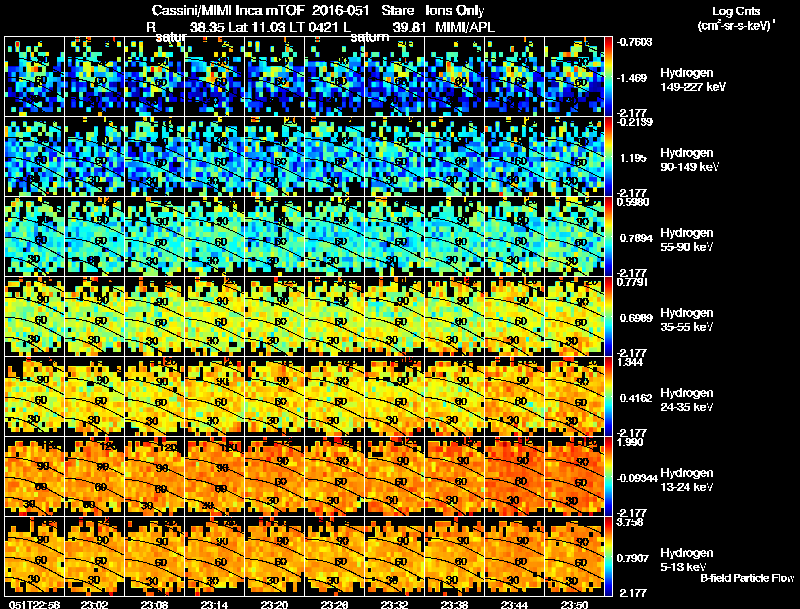Image resolution: width=800 pixels, height=609 pixels.
Task: Click the Hydrogen 13-24 keV color bar
Action: pos(608,477)
